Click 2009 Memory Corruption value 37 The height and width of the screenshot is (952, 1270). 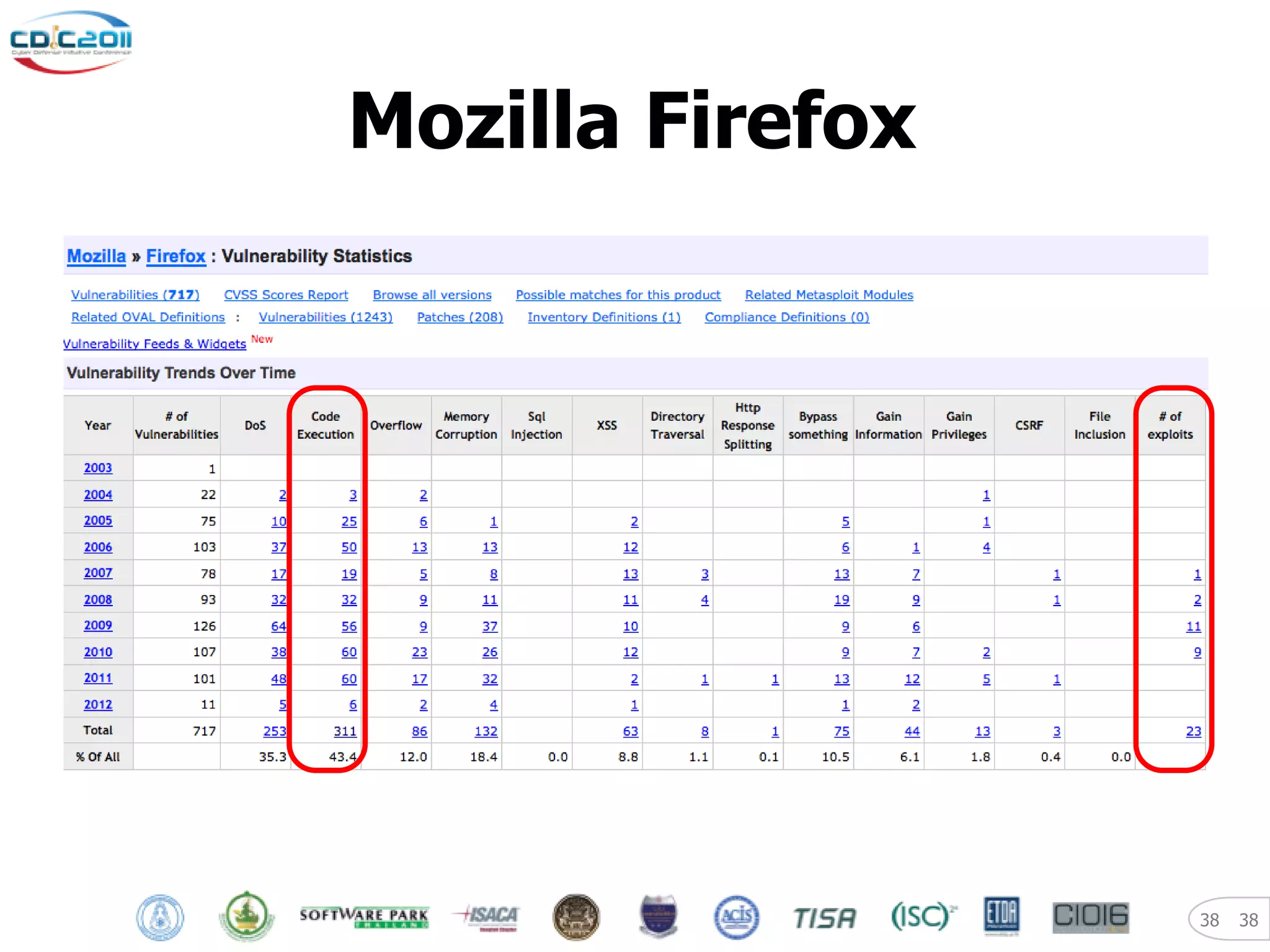coord(490,627)
